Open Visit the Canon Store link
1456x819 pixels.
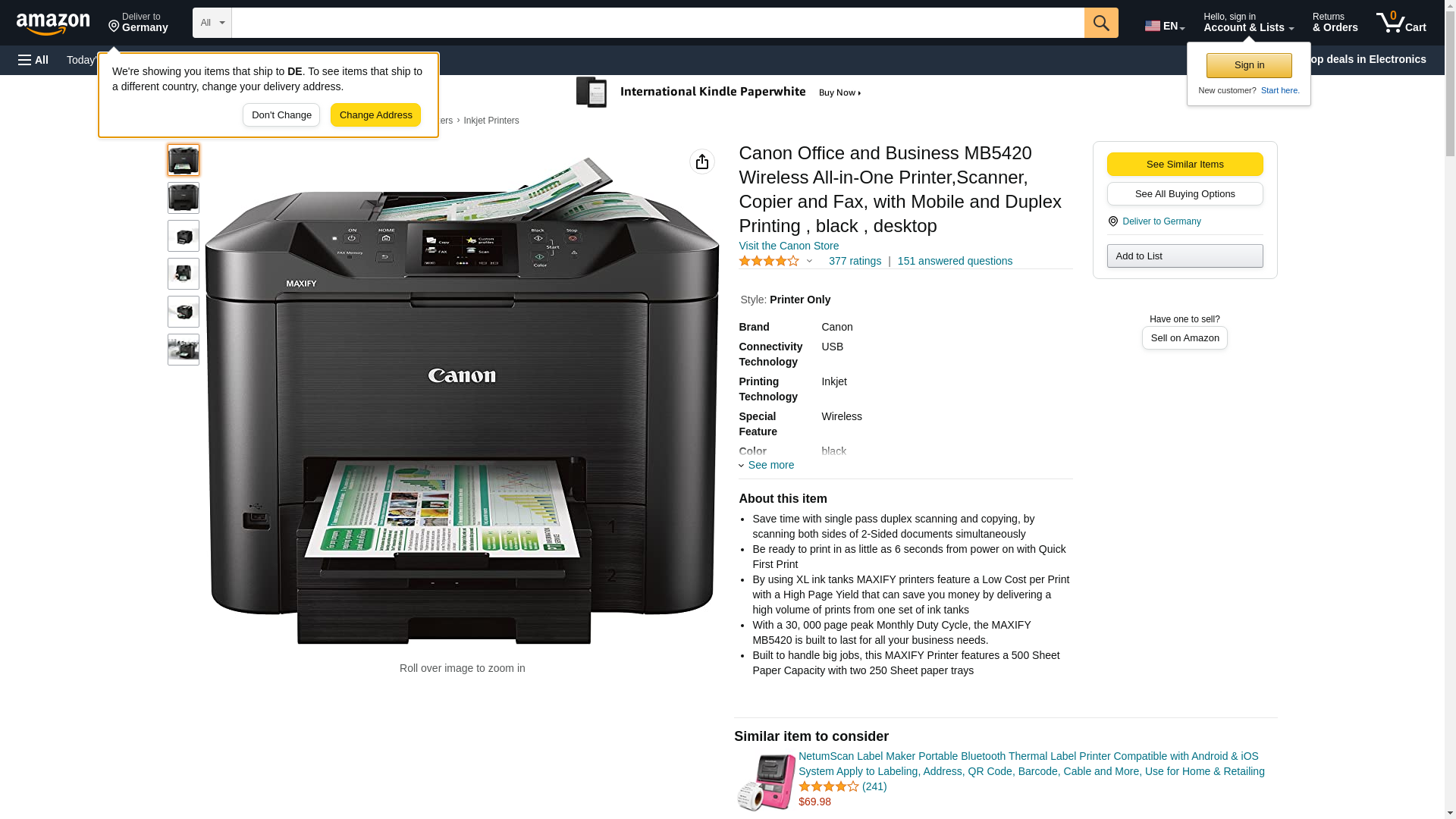coord(789,246)
